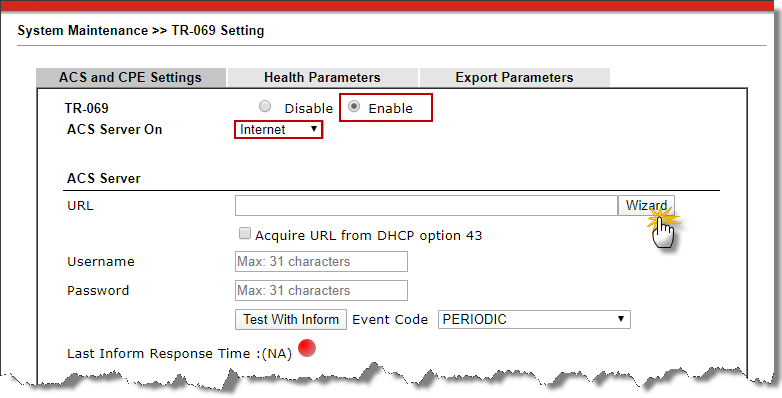
Task: Select the ACS and CPE Settings tab
Action: pyautogui.click(x=131, y=77)
